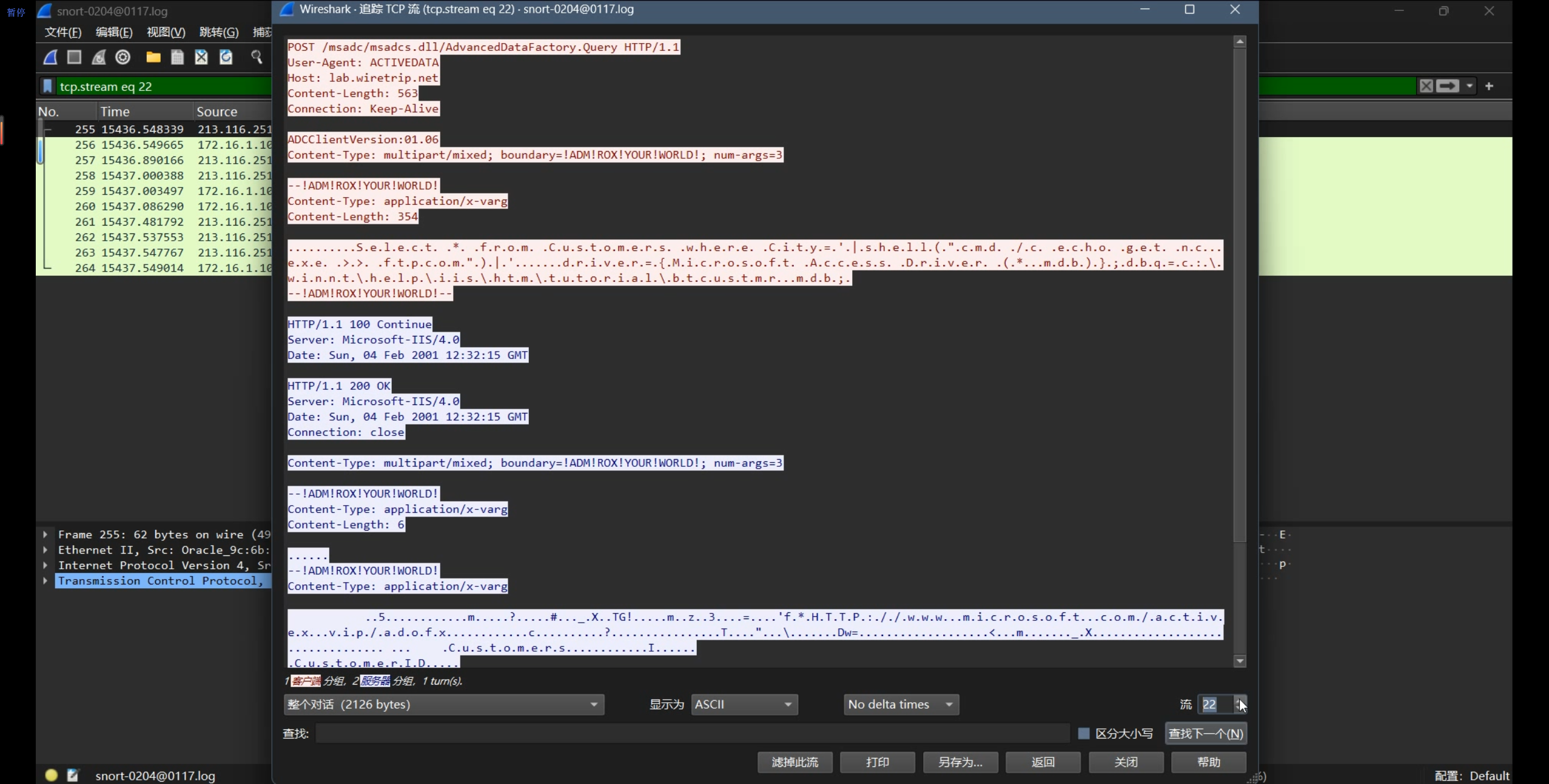Viewport: 1549px width, 784px height.
Task: Click the reload capture file icon
Action: (226, 57)
